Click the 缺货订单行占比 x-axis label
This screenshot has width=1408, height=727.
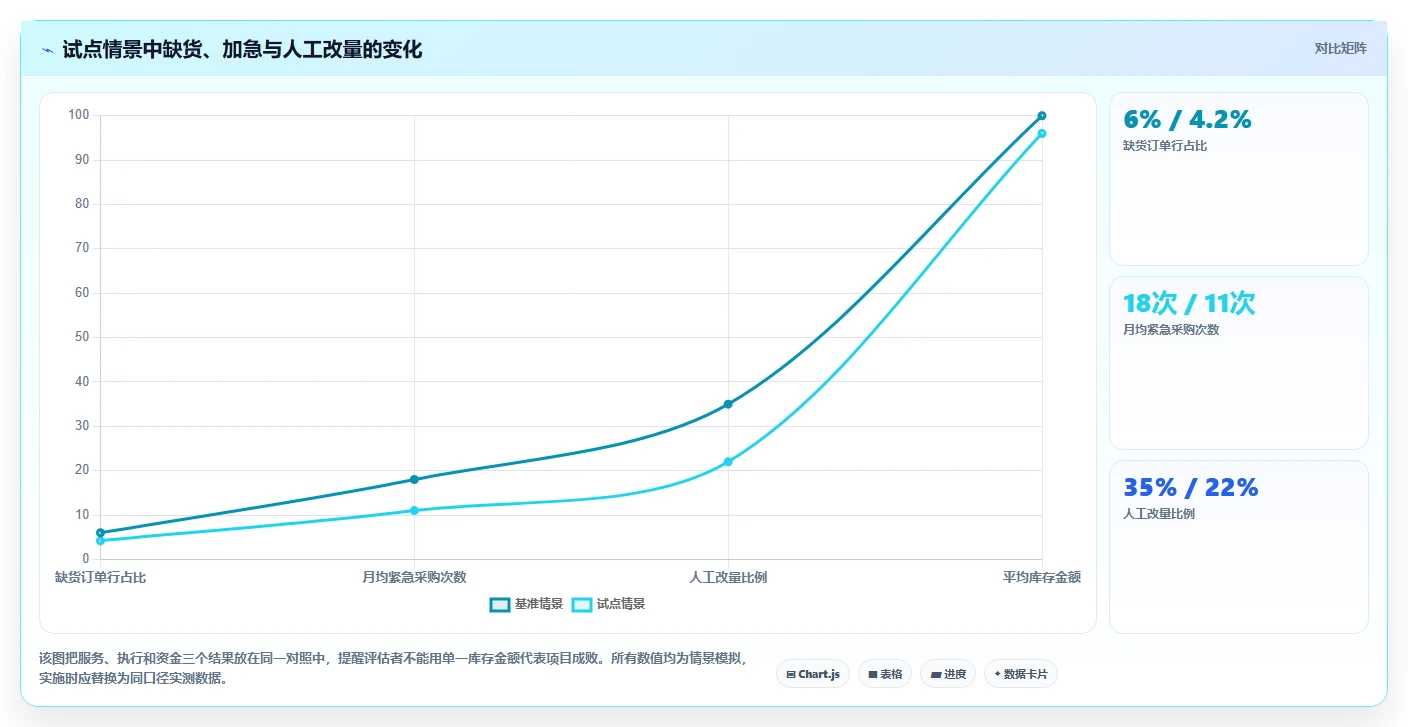click(100, 577)
